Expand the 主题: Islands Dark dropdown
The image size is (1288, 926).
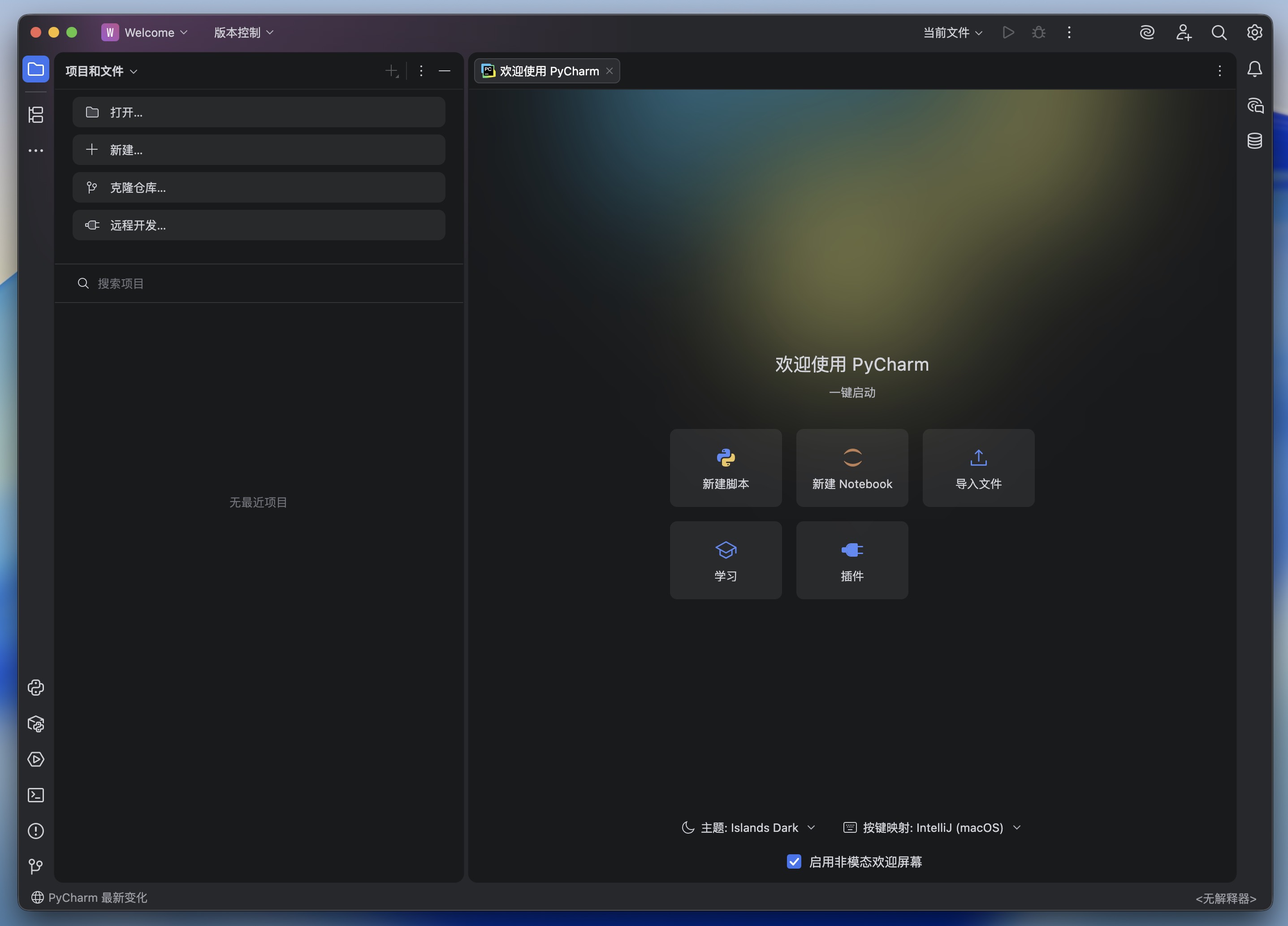point(748,828)
